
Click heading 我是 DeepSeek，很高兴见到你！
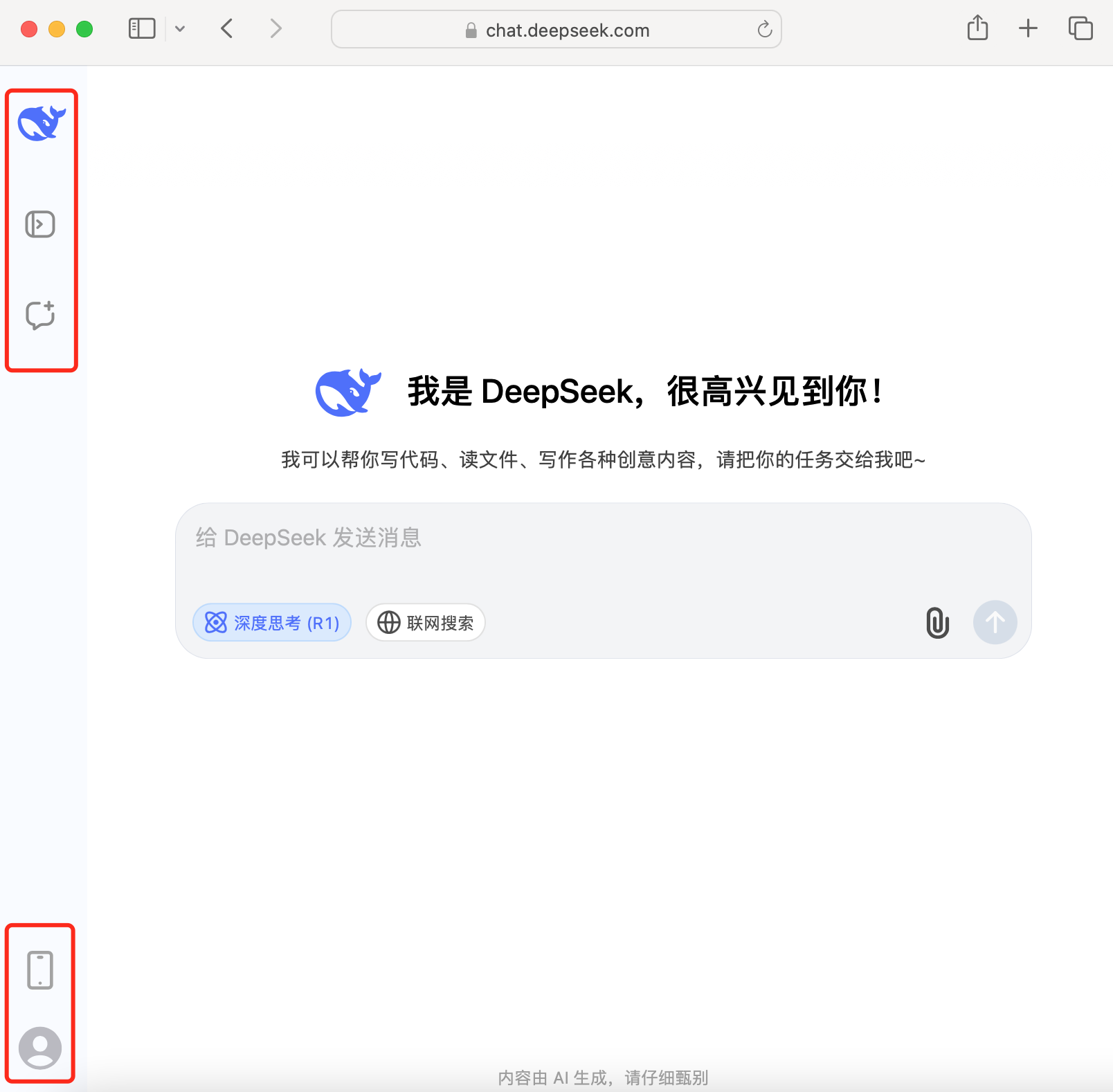pos(646,392)
